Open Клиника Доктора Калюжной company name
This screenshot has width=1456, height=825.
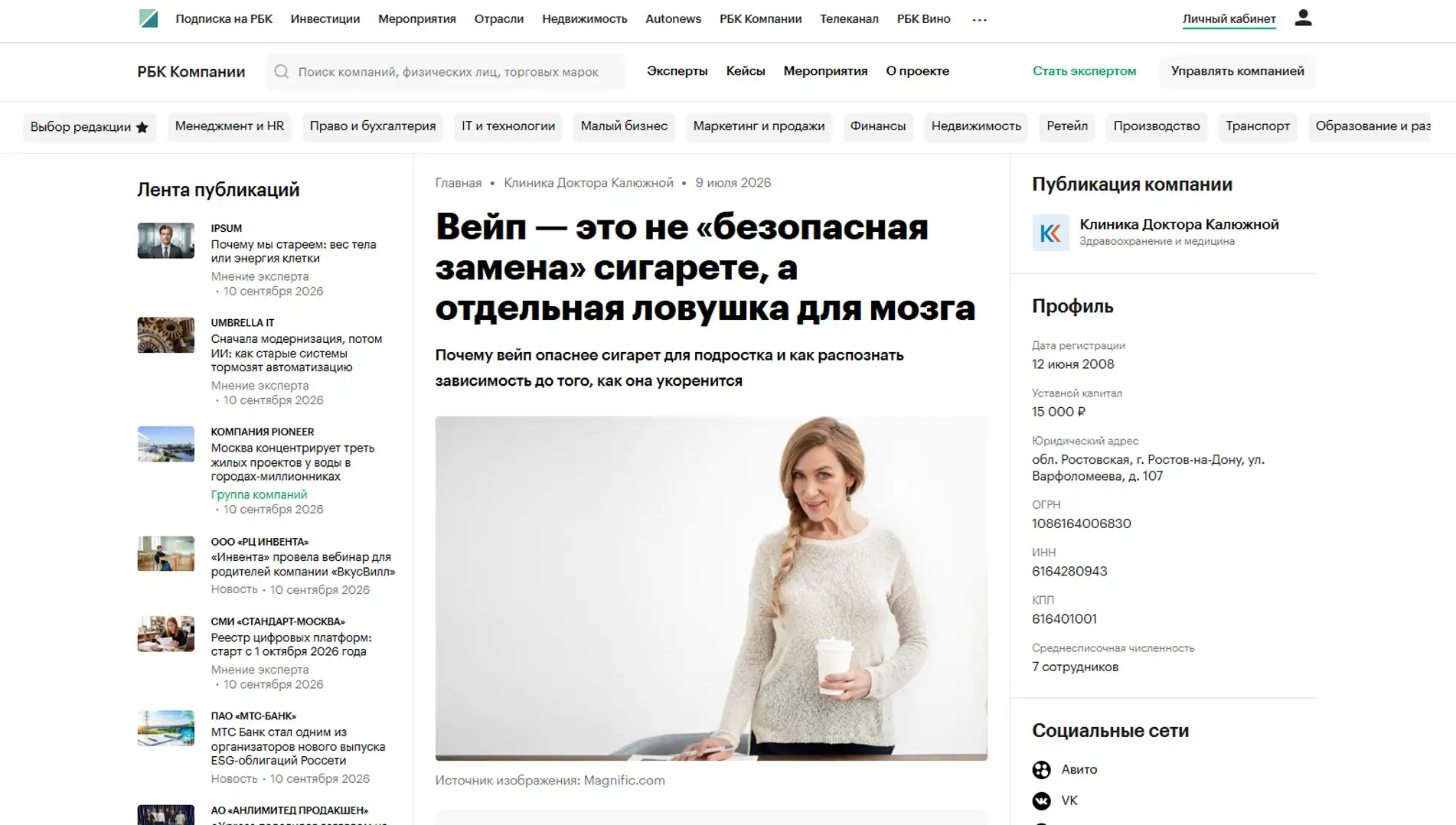1179,225
